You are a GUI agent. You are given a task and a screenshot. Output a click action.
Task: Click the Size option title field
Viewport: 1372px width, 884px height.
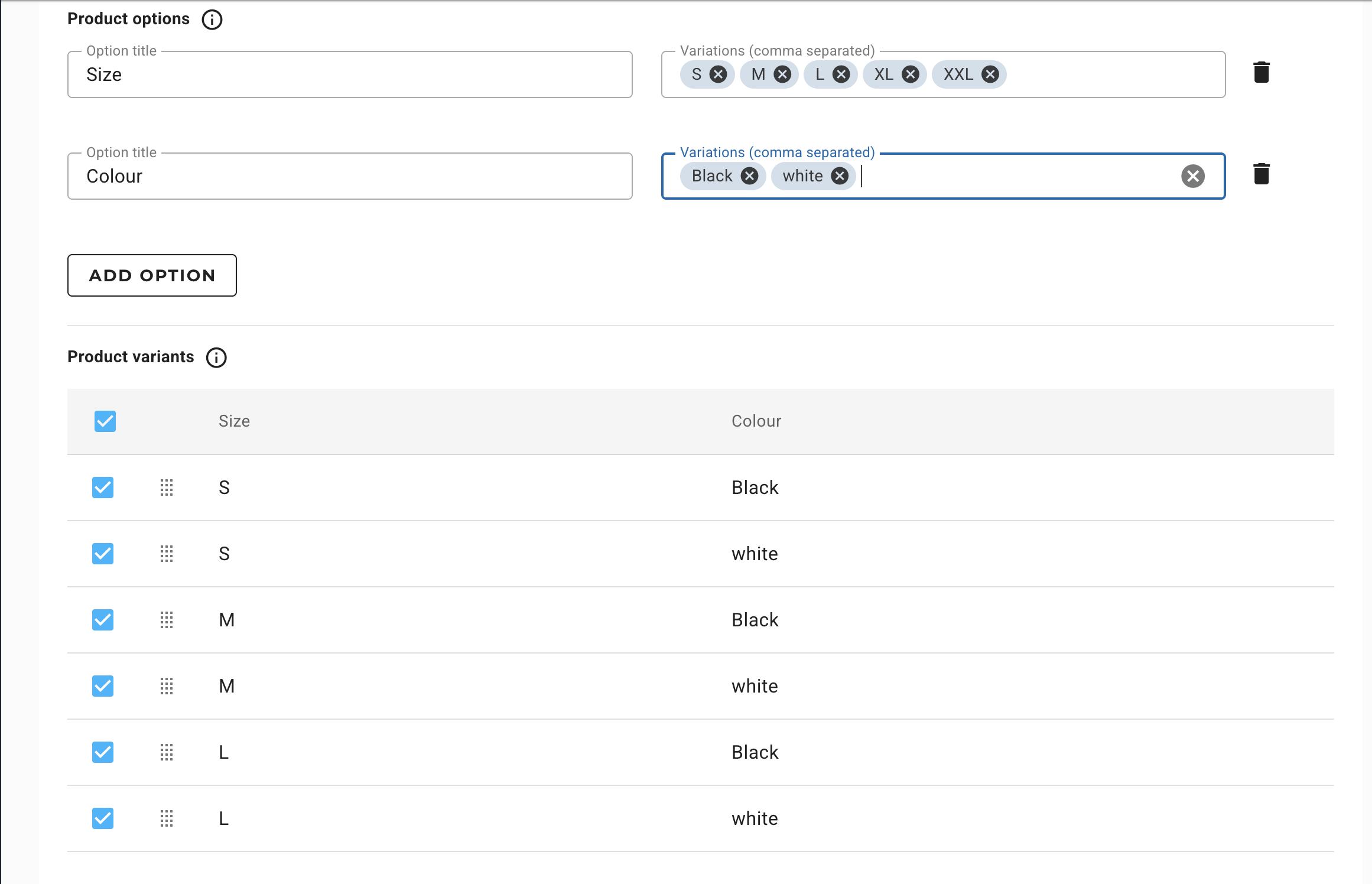coord(350,75)
